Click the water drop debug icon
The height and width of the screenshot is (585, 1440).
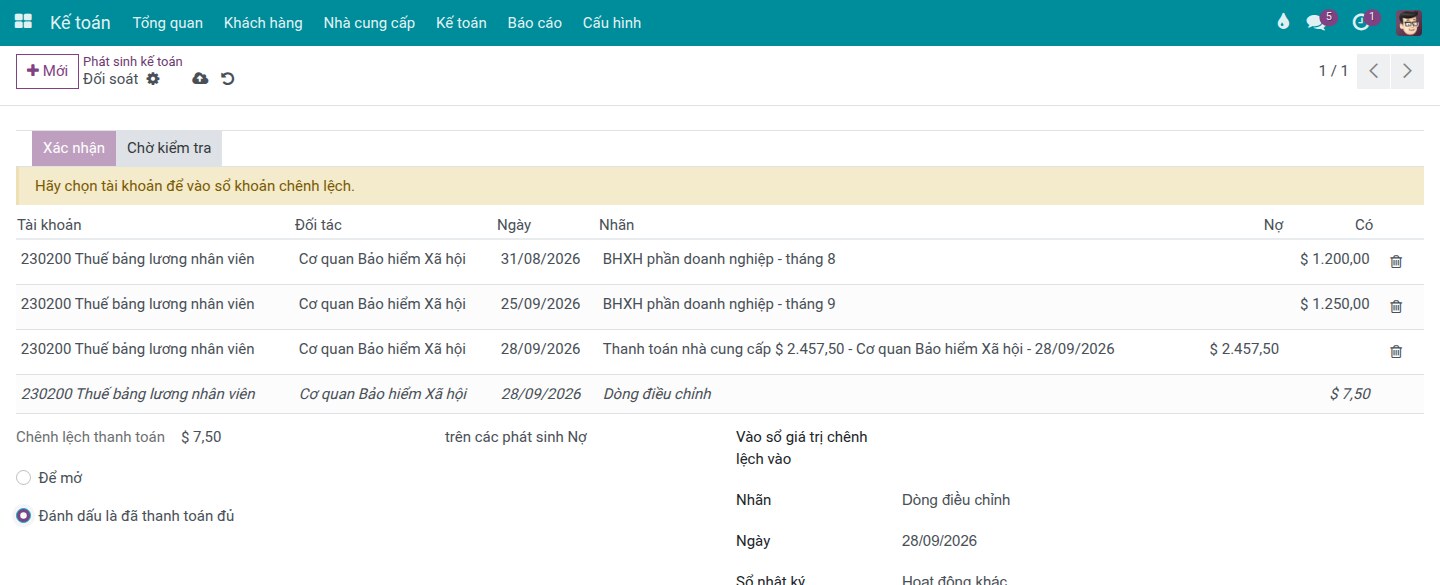[x=1284, y=22]
